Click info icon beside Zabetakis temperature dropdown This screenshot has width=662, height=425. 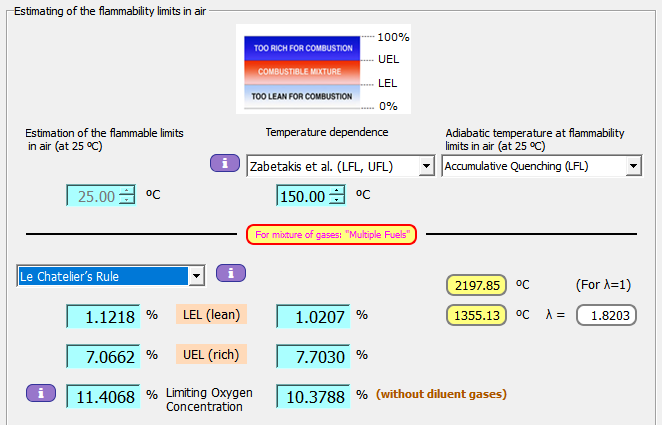(x=223, y=163)
